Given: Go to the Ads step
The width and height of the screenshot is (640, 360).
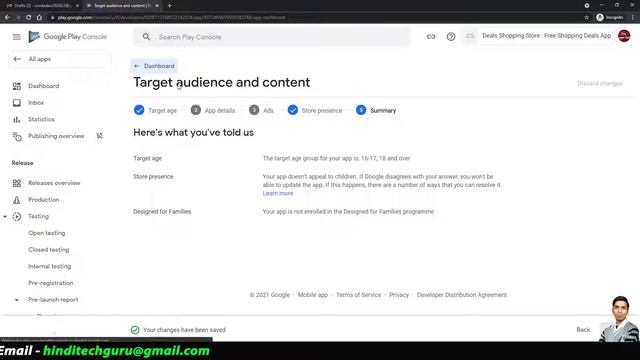Looking at the screenshot, I should (261, 110).
